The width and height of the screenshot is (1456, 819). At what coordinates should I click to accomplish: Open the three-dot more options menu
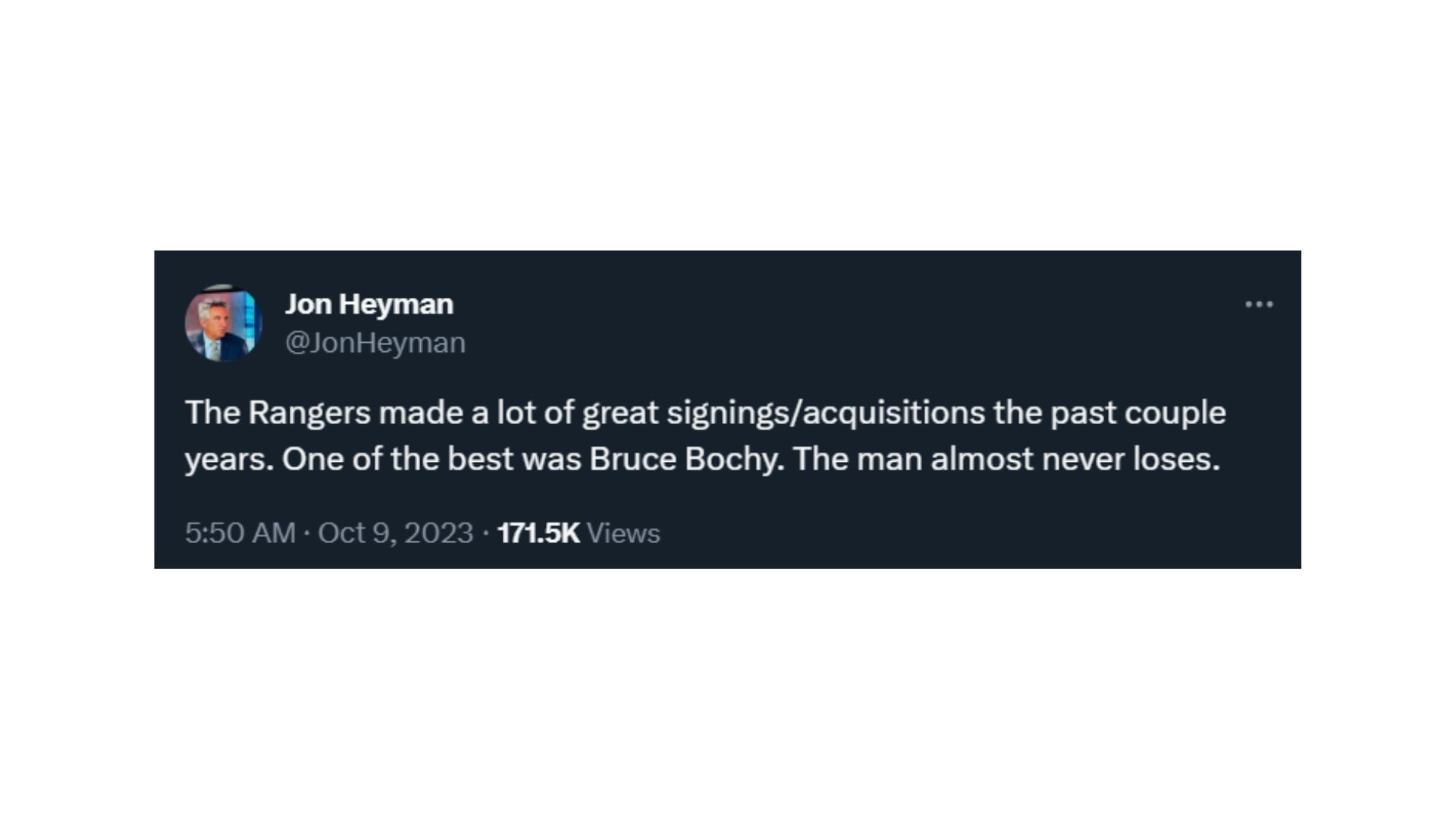[x=1259, y=305]
